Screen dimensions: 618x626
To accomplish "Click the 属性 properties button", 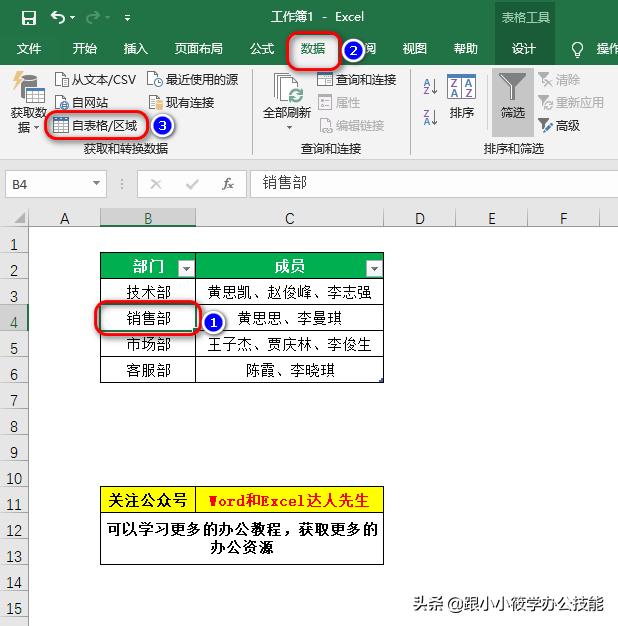I will [339, 103].
